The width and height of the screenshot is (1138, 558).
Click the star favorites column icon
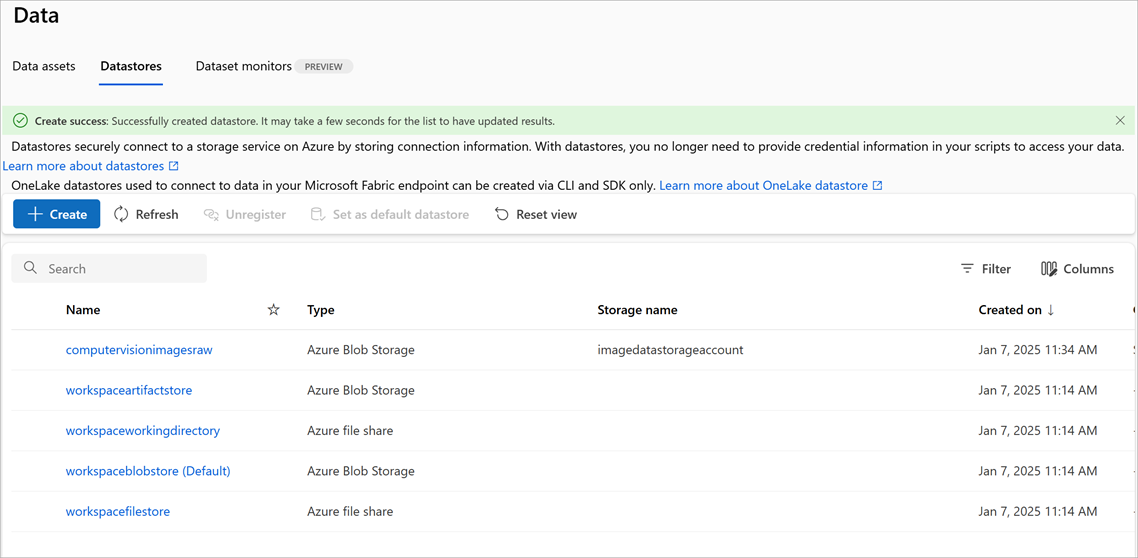[274, 310]
